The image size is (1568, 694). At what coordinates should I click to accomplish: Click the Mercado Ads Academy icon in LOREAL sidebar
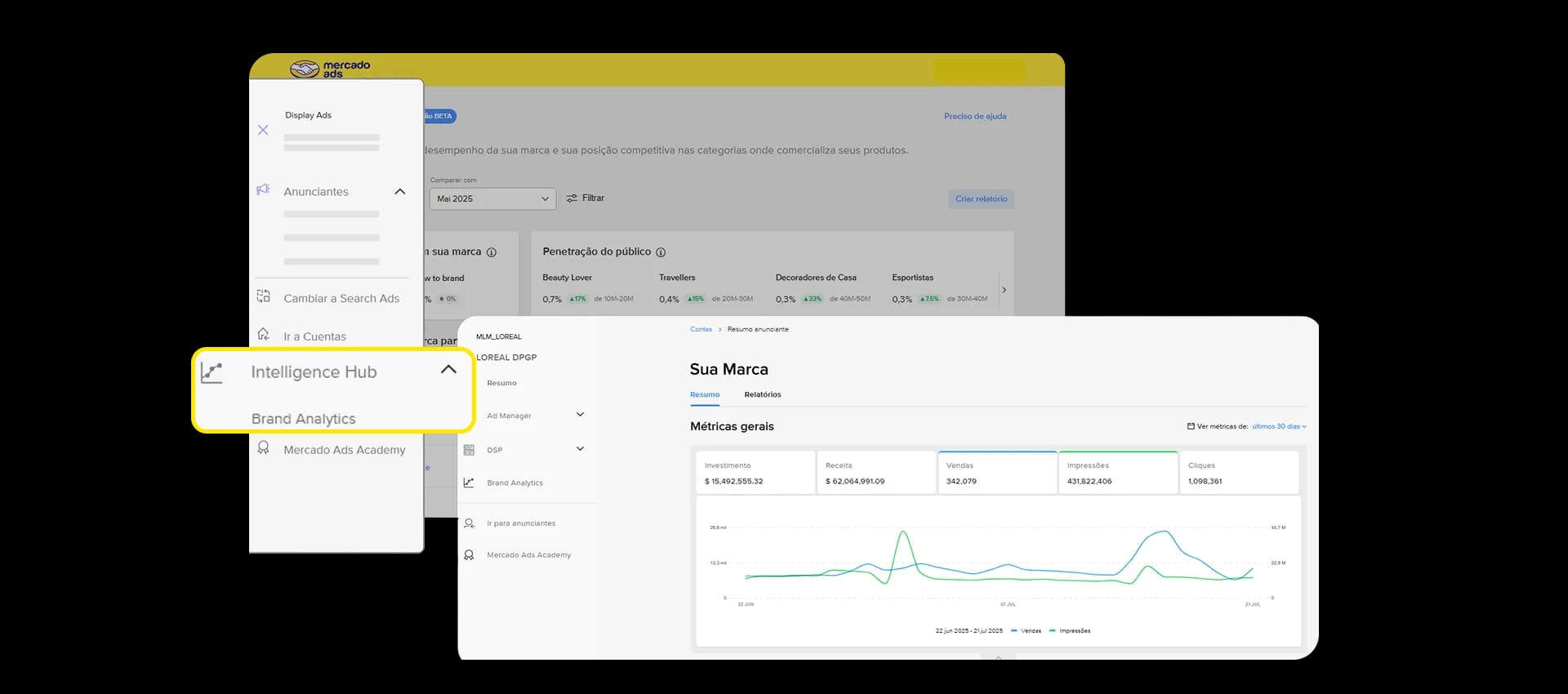point(469,555)
